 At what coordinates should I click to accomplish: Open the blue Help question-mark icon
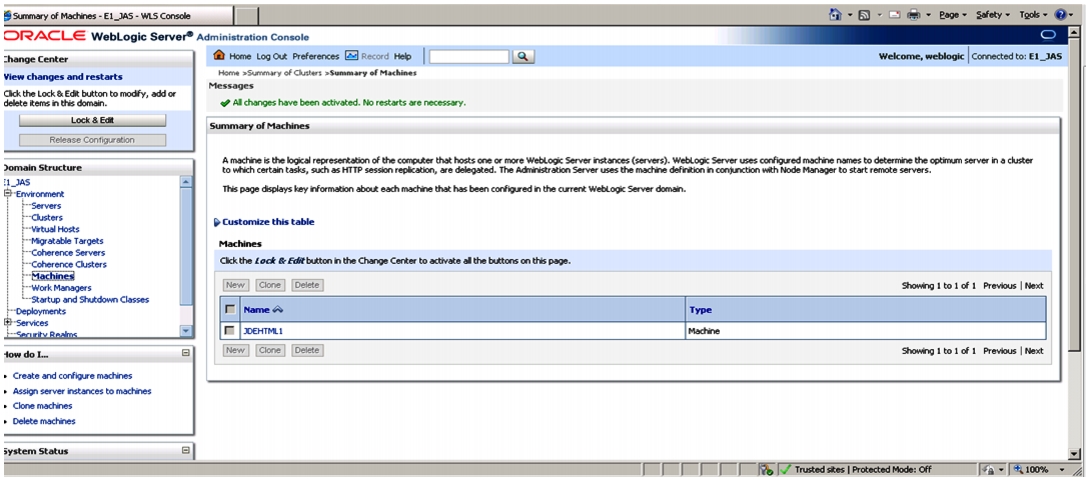coord(1060,15)
